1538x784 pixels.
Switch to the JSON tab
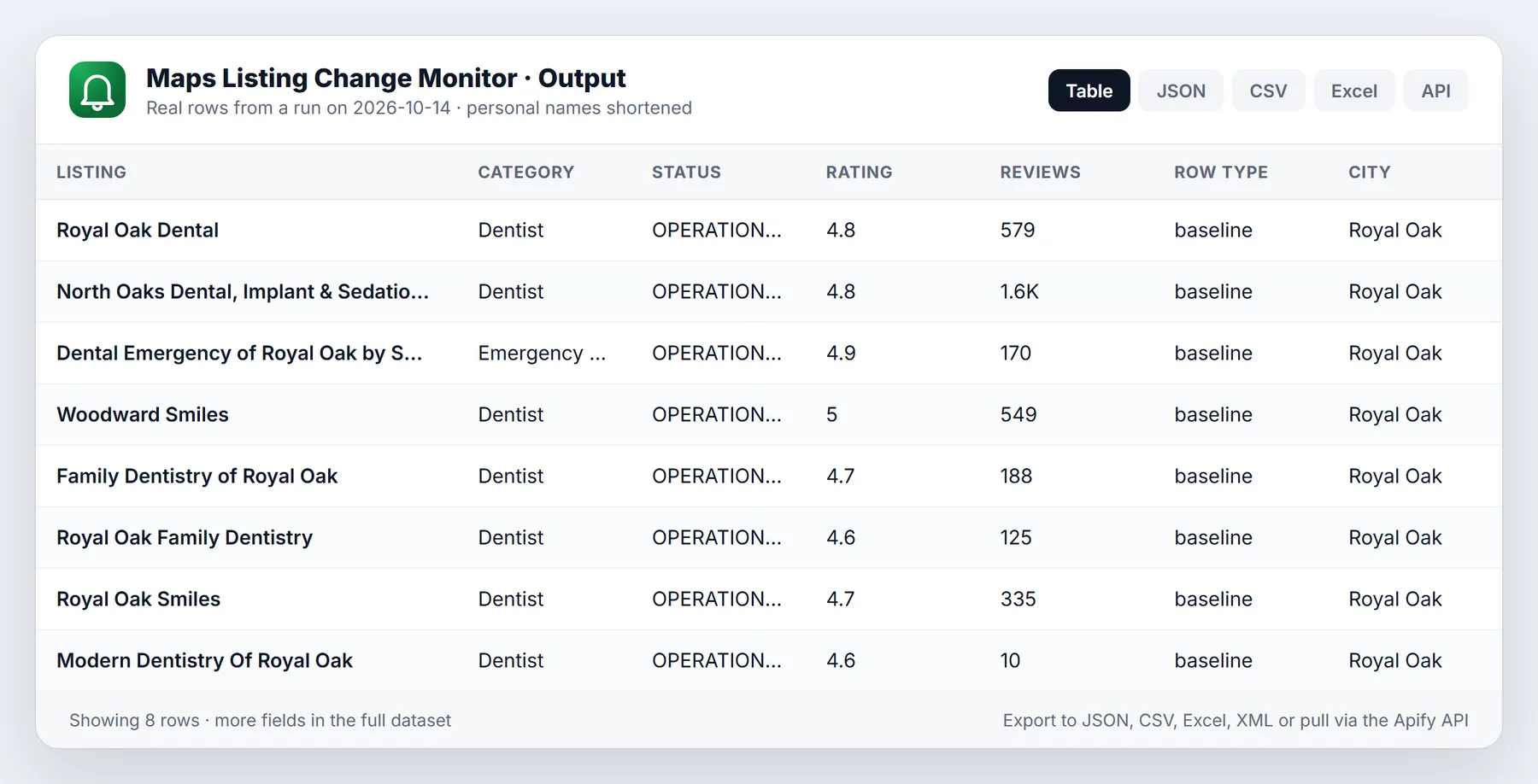click(x=1181, y=91)
